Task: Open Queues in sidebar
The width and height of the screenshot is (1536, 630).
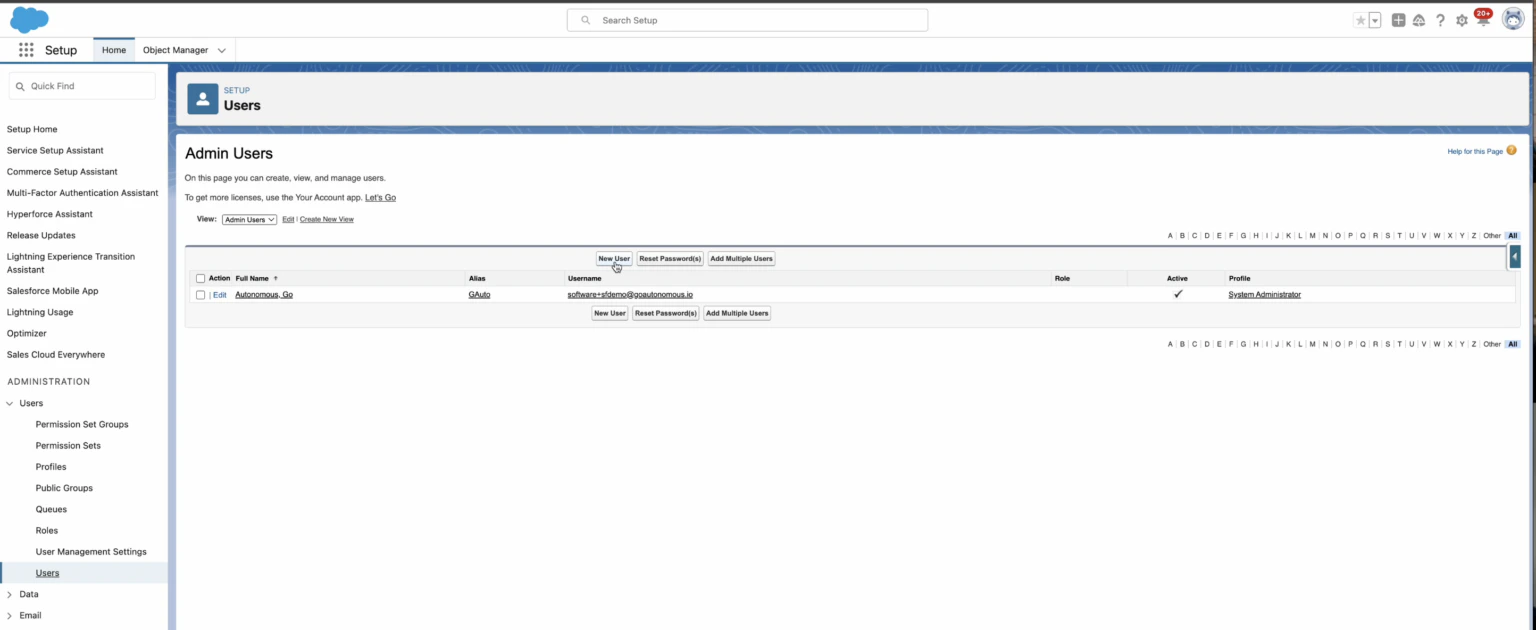Action: (x=51, y=509)
